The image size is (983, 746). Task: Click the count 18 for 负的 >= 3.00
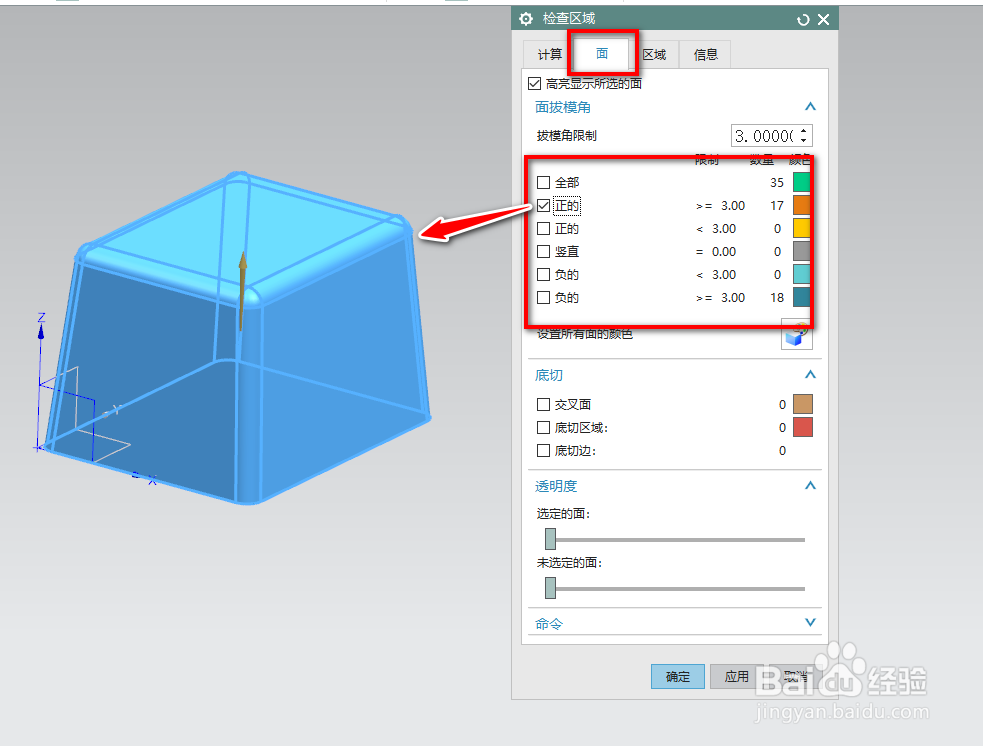(777, 298)
